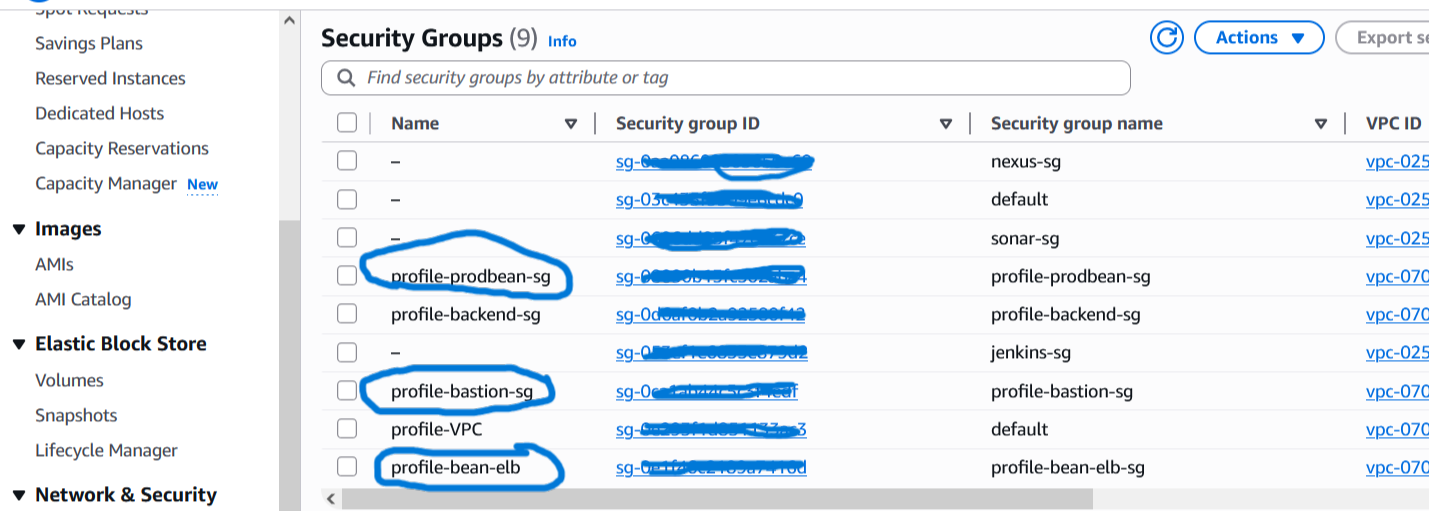
Task: Open Lifecycle Manager
Action: (106, 450)
